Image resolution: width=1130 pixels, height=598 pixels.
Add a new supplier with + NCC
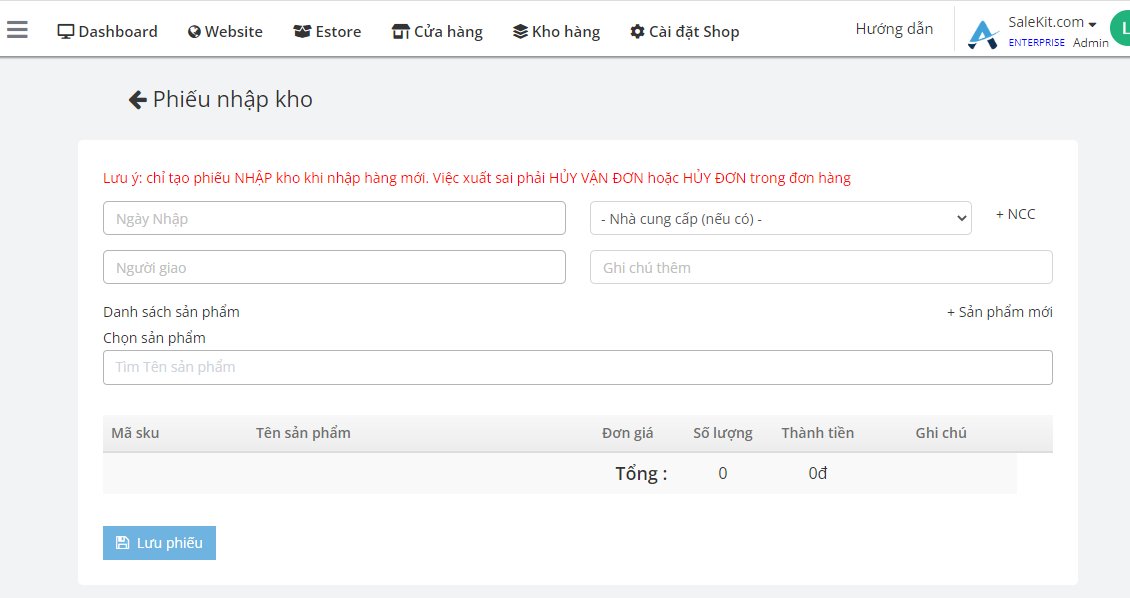pos(1015,214)
